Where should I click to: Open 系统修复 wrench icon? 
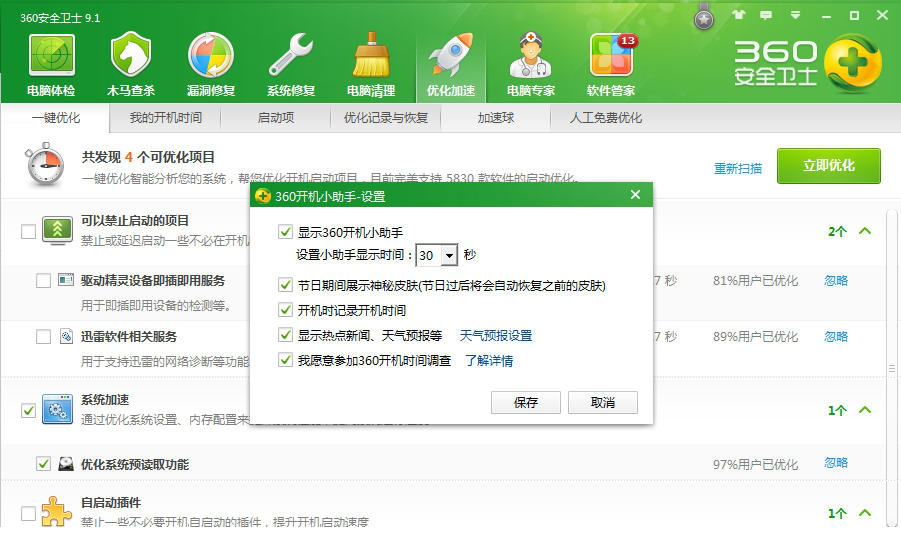[291, 55]
